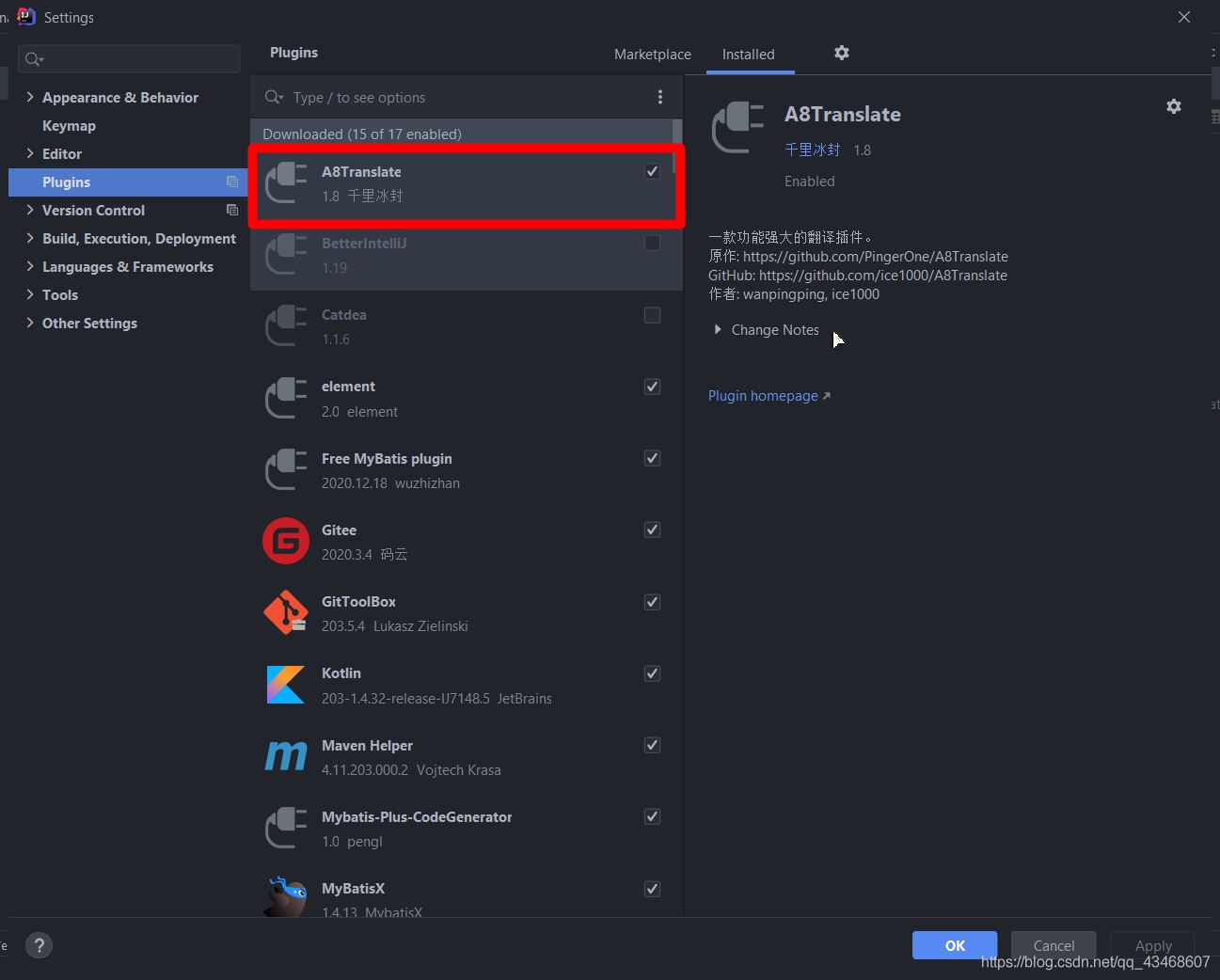This screenshot has height=980, width=1220.
Task: Click the plugin list vertical scrollbar
Action: point(677,146)
